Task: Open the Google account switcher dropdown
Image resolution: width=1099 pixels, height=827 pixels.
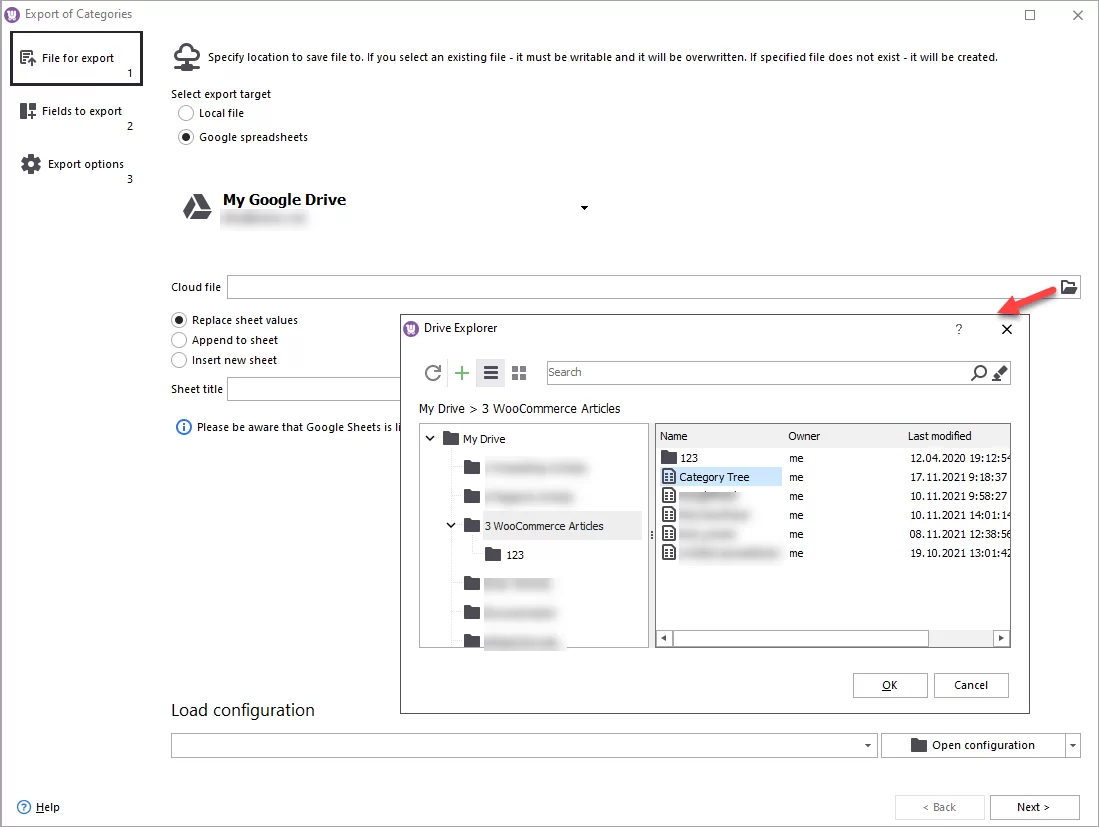Action: tap(584, 208)
